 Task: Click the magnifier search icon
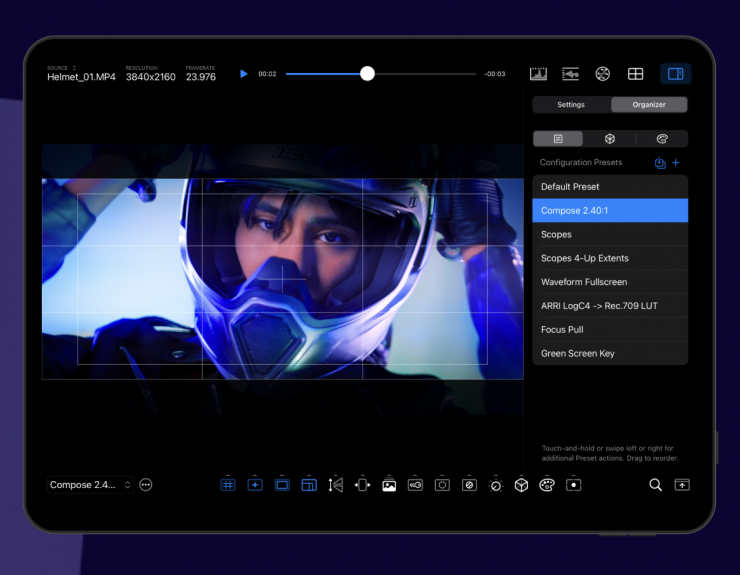tap(655, 485)
